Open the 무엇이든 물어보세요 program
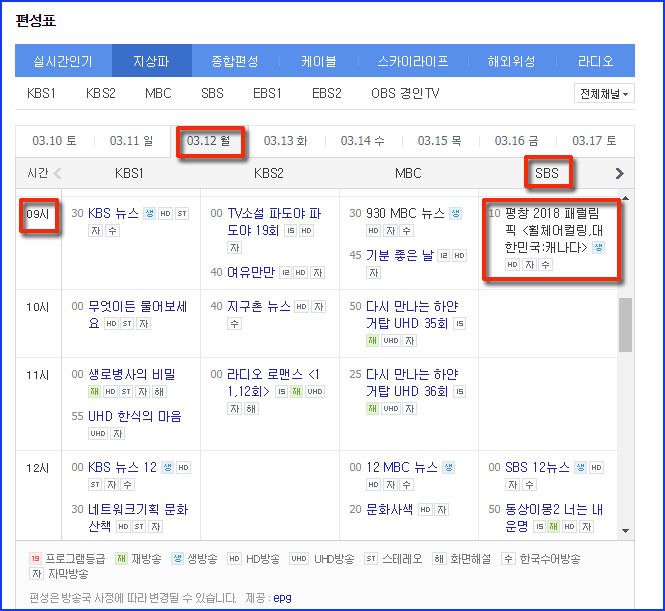Image resolution: width=665 pixels, height=611 pixels. 137,314
